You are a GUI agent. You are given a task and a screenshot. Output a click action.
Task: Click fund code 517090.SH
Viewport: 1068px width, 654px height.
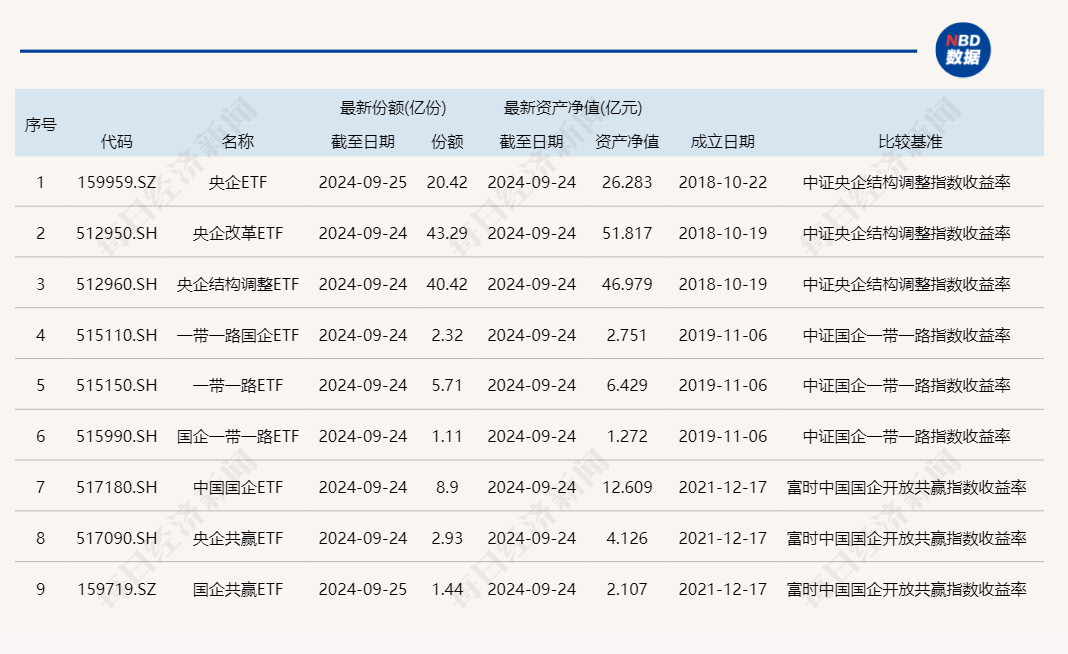117,539
